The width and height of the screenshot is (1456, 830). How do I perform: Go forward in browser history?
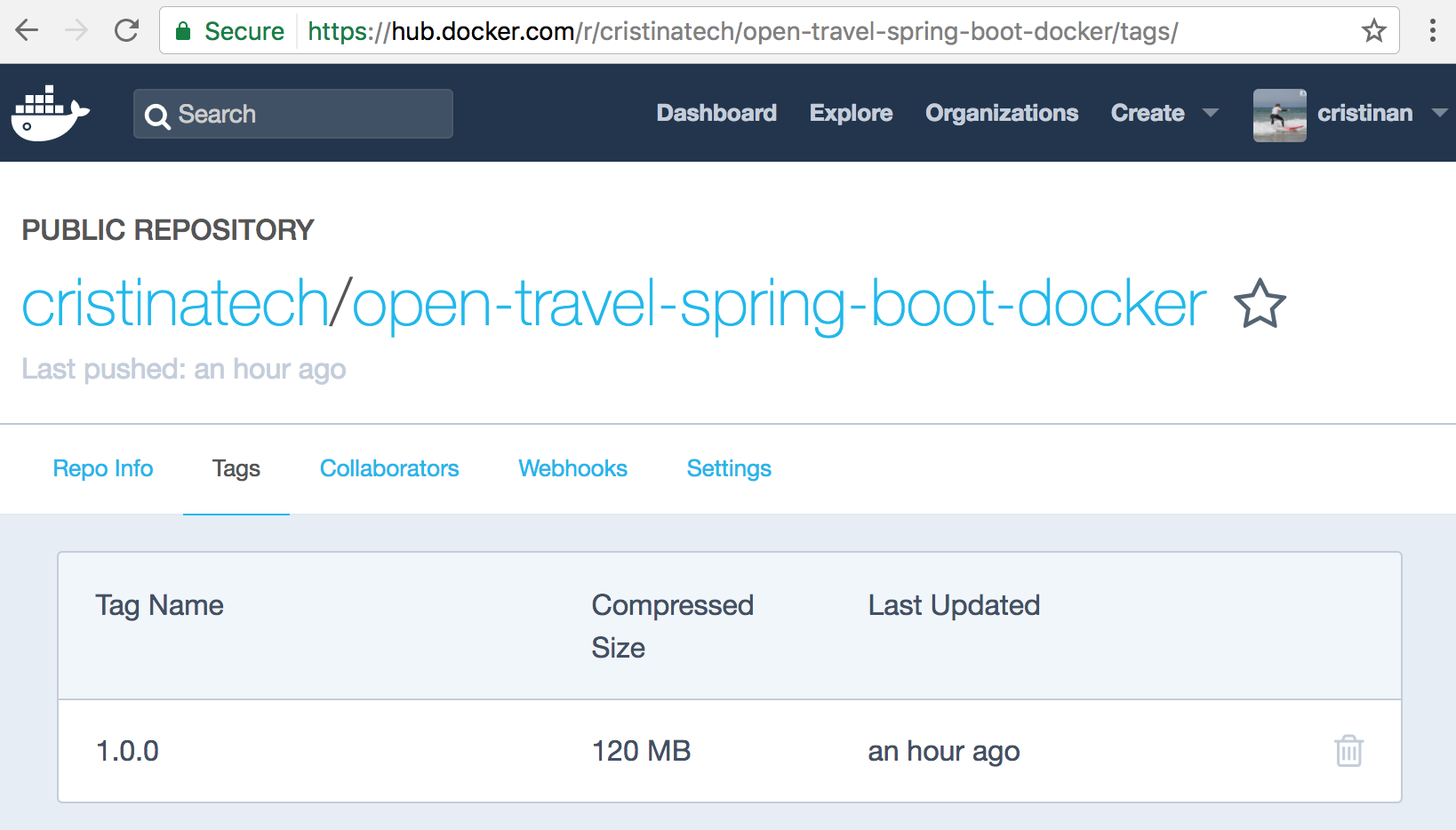tap(76, 30)
